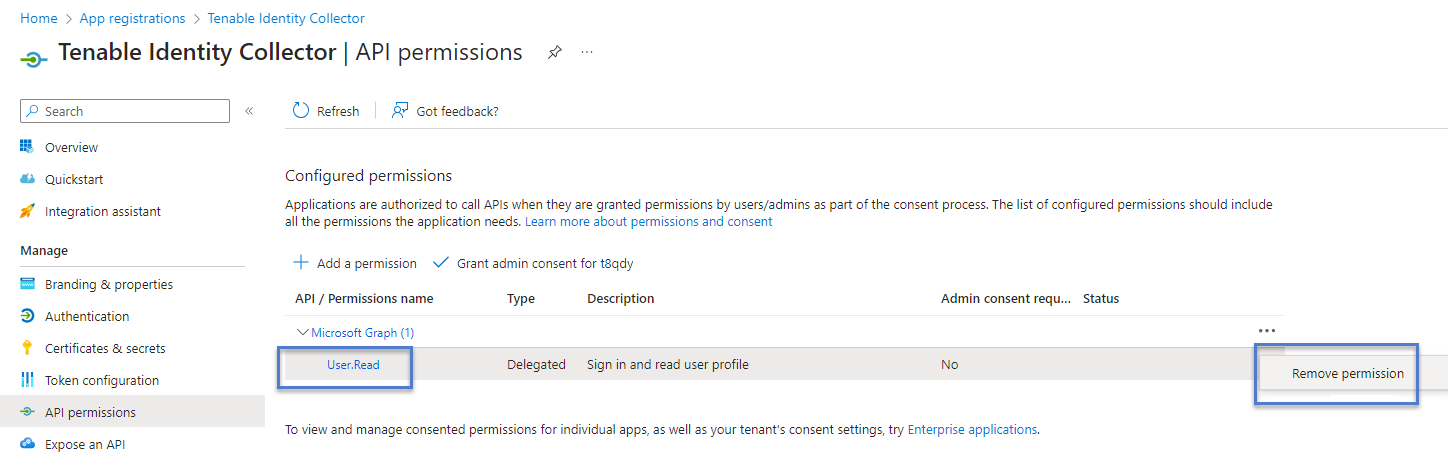Open the App registrations breadcrumb
Image resolution: width=1448 pixels, height=455 pixels.
[x=132, y=18]
